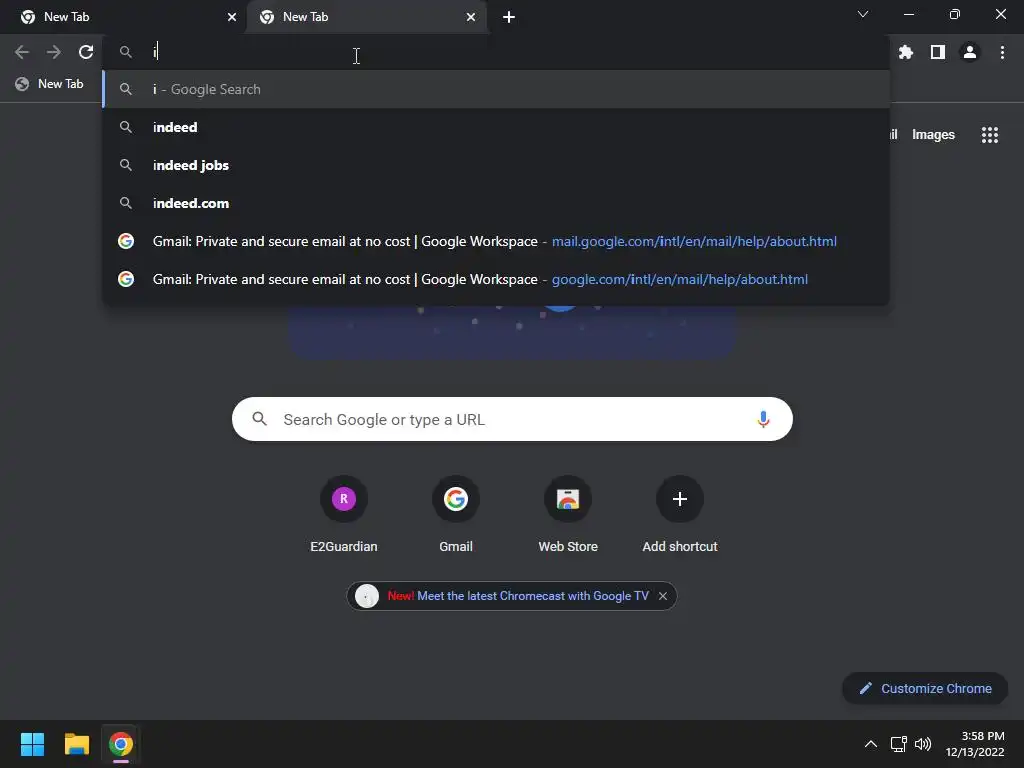Click the Chrome taskbar icon
The height and width of the screenshot is (768, 1024).
point(121,744)
